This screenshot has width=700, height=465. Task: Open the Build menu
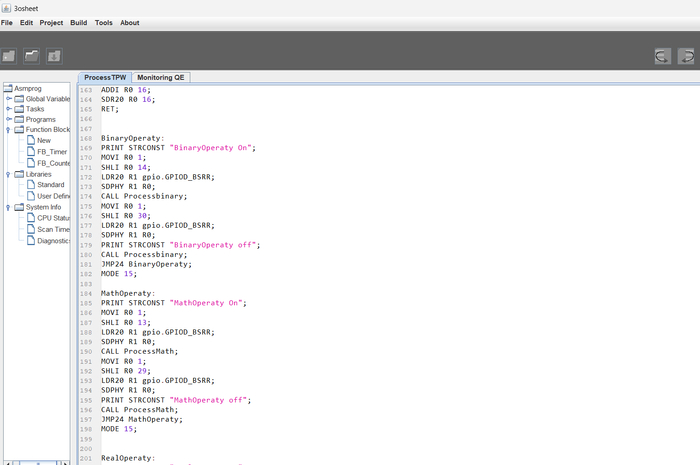(78, 22)
